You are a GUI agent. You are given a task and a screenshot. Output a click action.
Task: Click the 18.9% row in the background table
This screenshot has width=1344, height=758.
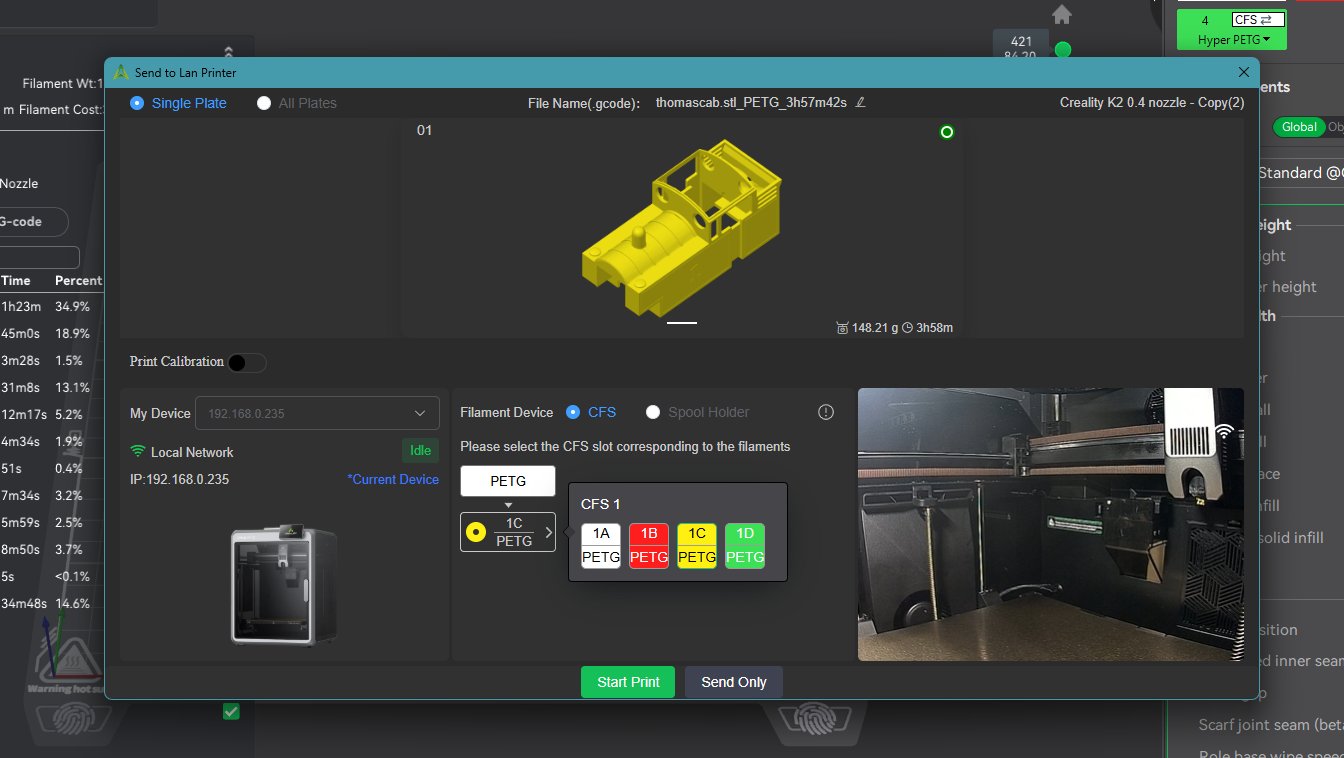coord(52,333)
